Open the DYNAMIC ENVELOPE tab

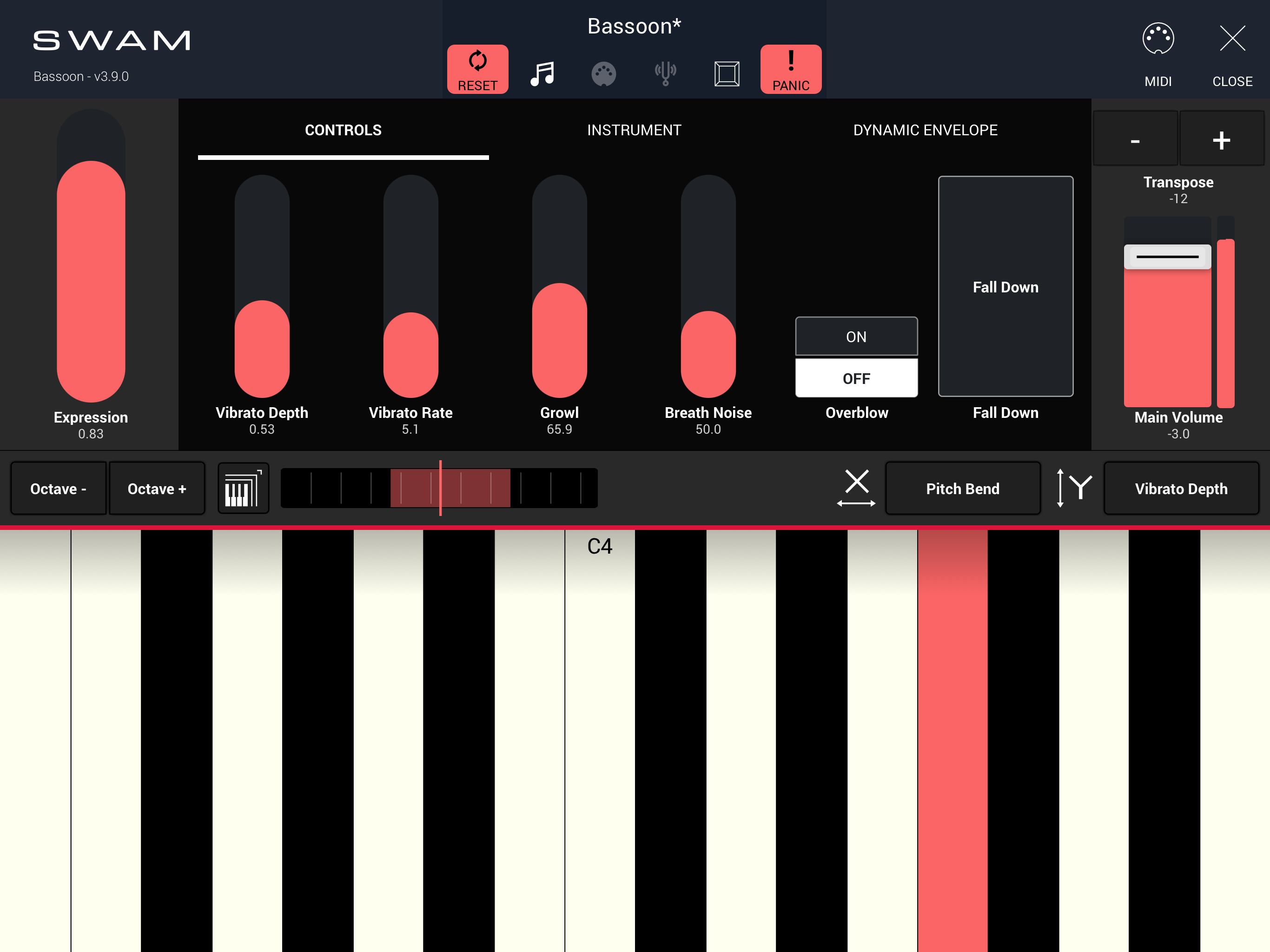point(925,130)
